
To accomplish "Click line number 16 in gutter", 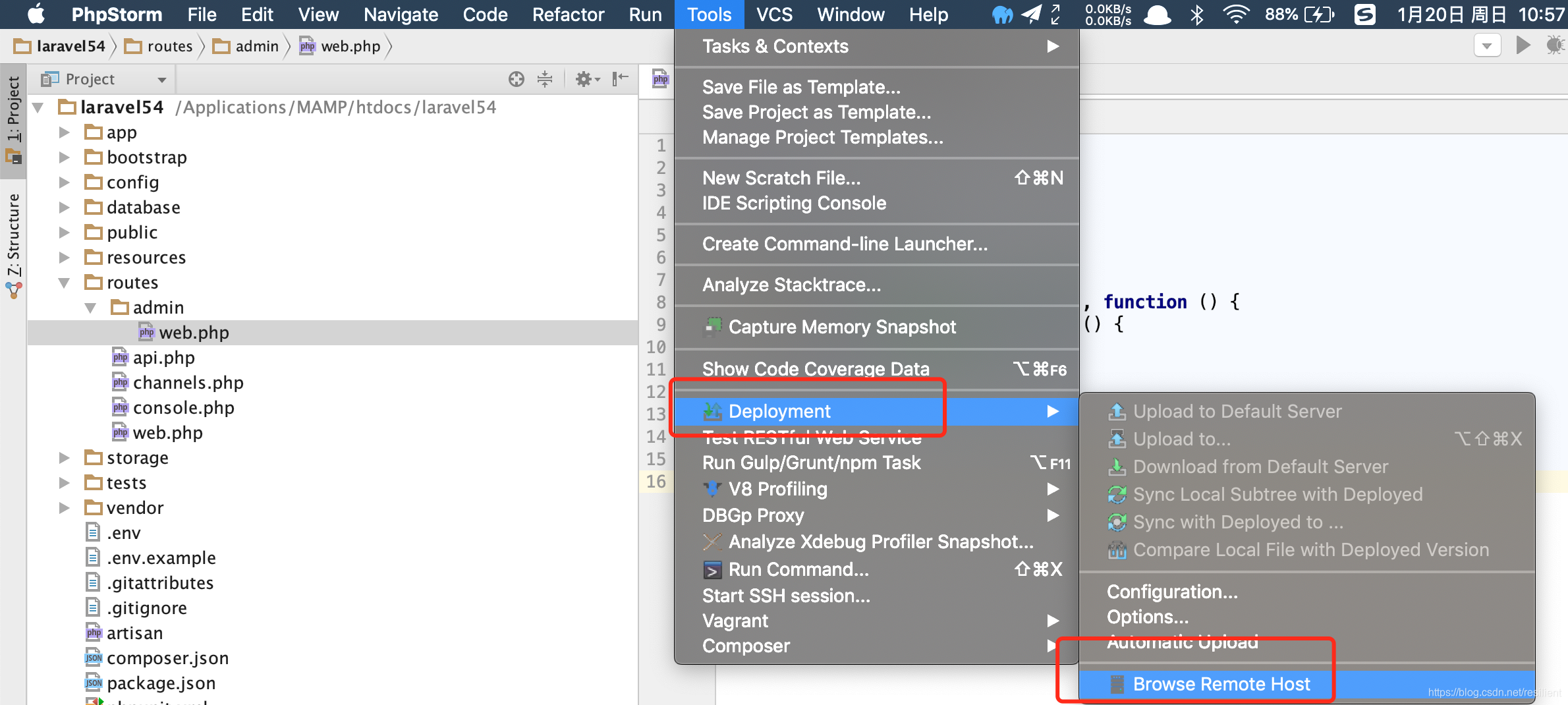I will point(656,482).
